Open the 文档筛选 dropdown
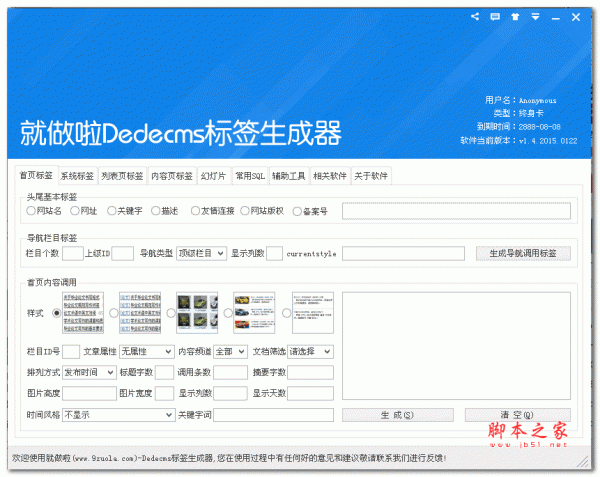Image resolution: width=600 pixels, height=477 pixels. 310,352
